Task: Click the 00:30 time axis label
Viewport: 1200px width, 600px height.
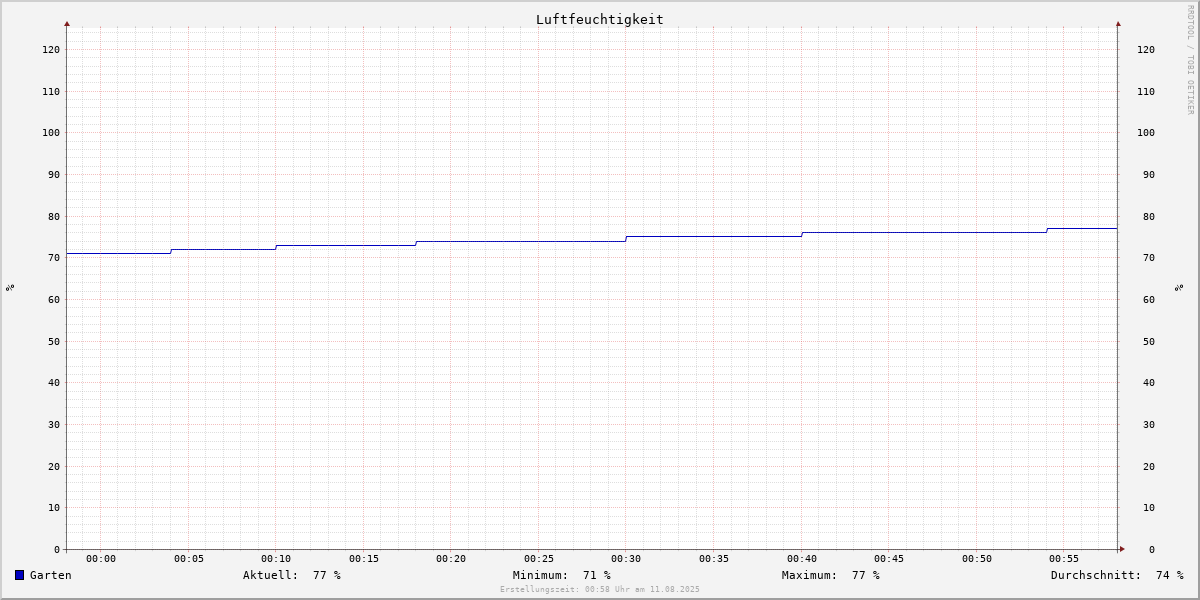Action: 626,559
